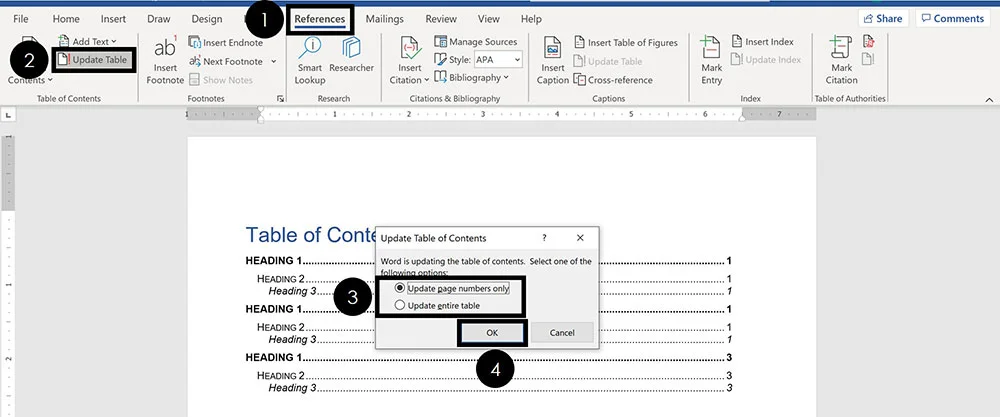Collapse the ribbon with the chevron
1000x417 pixels.
click(989, 100)
